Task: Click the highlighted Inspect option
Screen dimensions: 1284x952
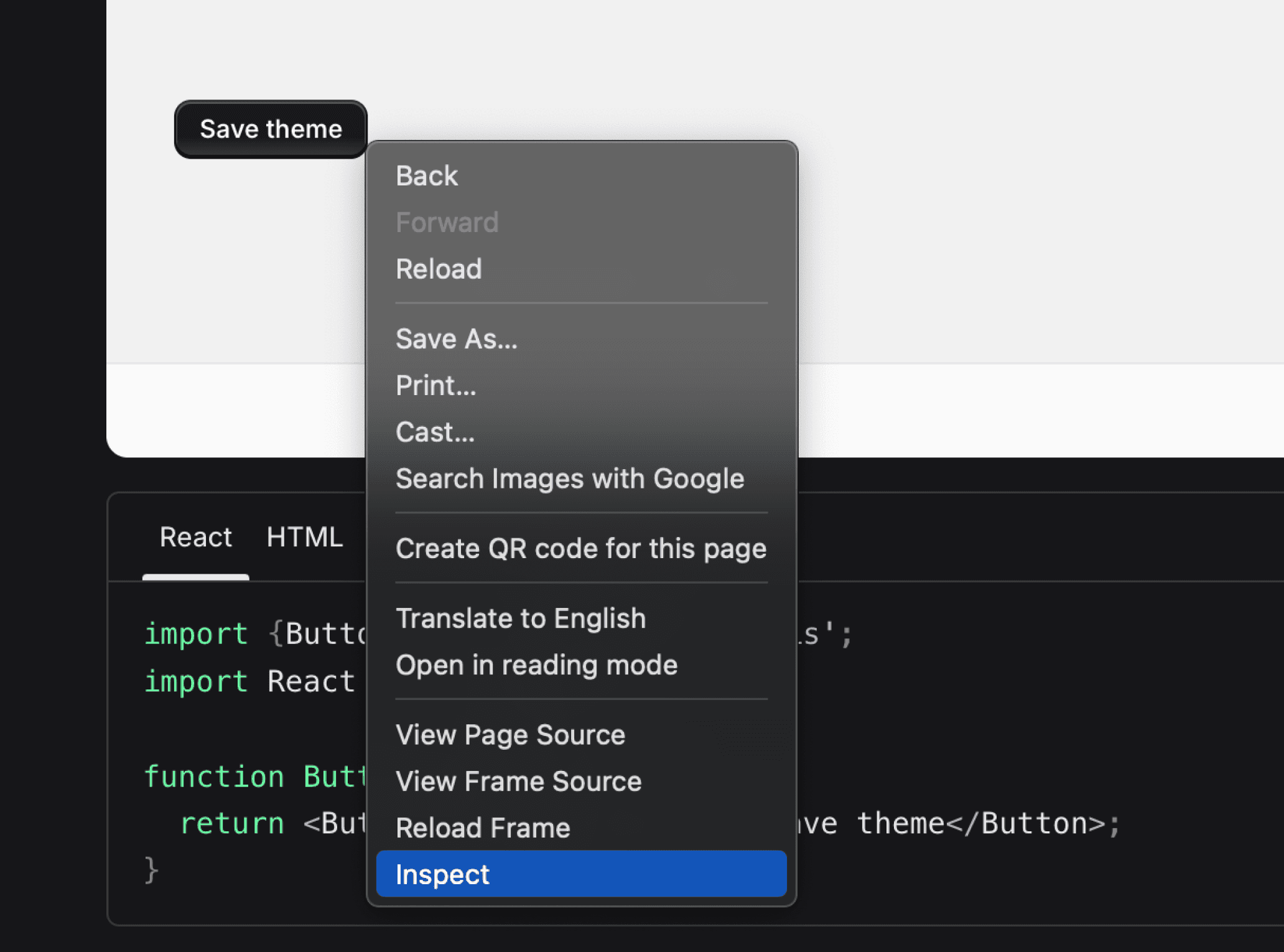Action: click(x=580, y=874)
